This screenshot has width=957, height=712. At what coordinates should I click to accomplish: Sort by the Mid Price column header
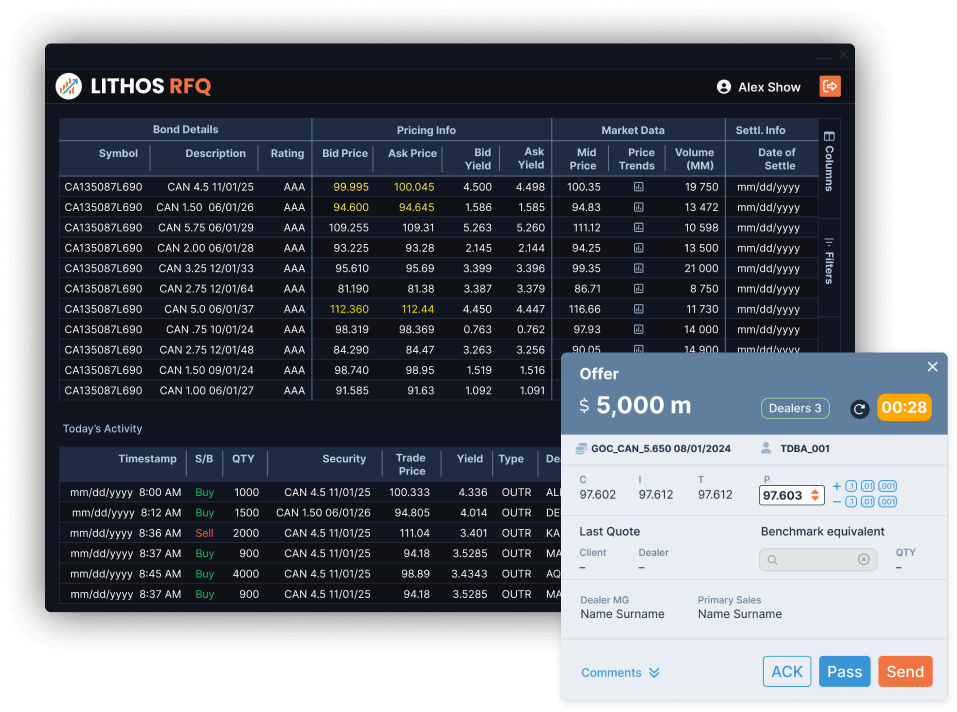pyautogui.click(x=583, y=159)
